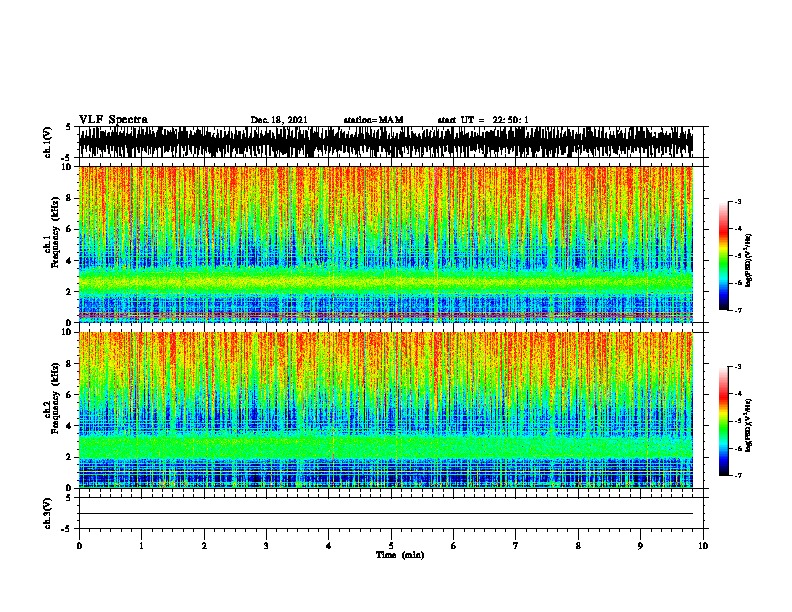This screenshot has width=792, height=612.
Task: Click the "-3" label on ch.2 colorbar
Action: click(x=738, y=367)
